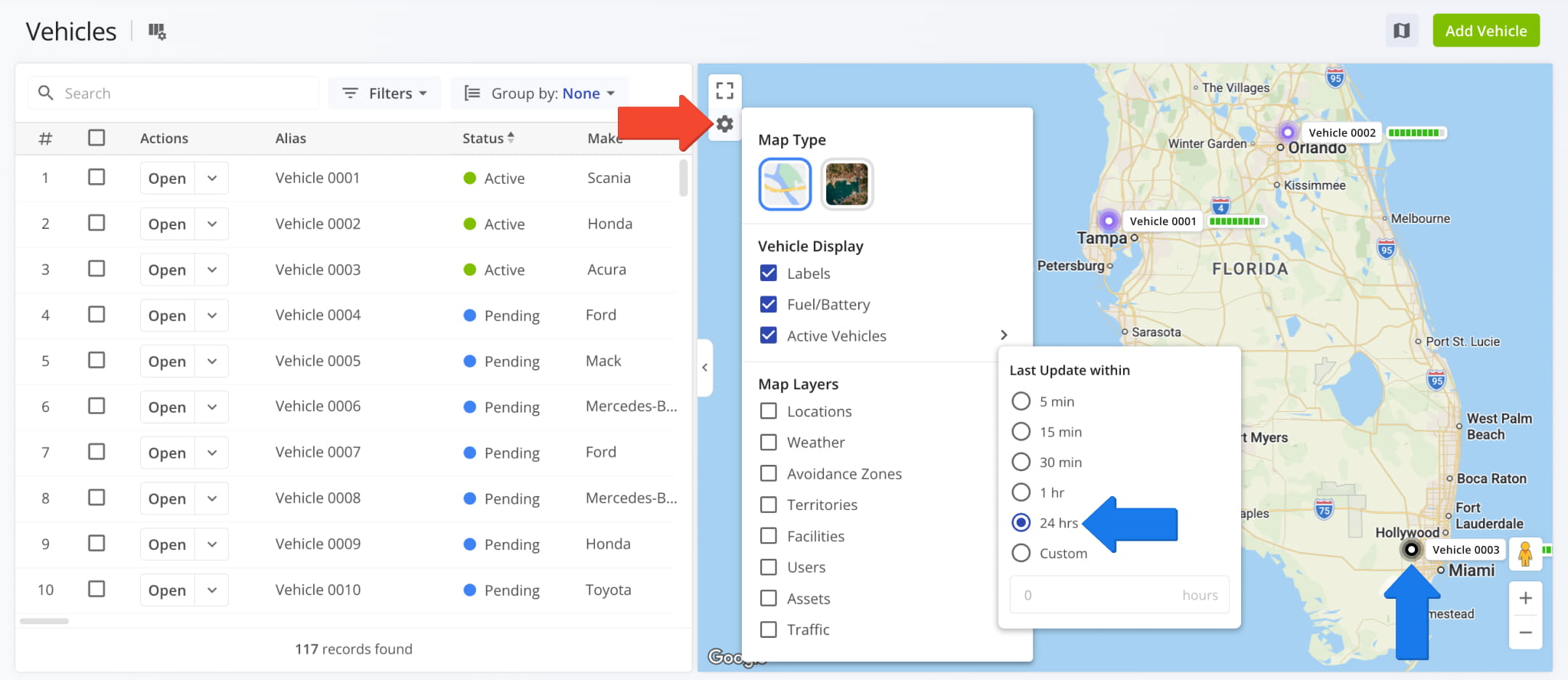Open Vehicle 0006 with Open button
Screen dimensions: 1568x680
(x=167, y=407)
